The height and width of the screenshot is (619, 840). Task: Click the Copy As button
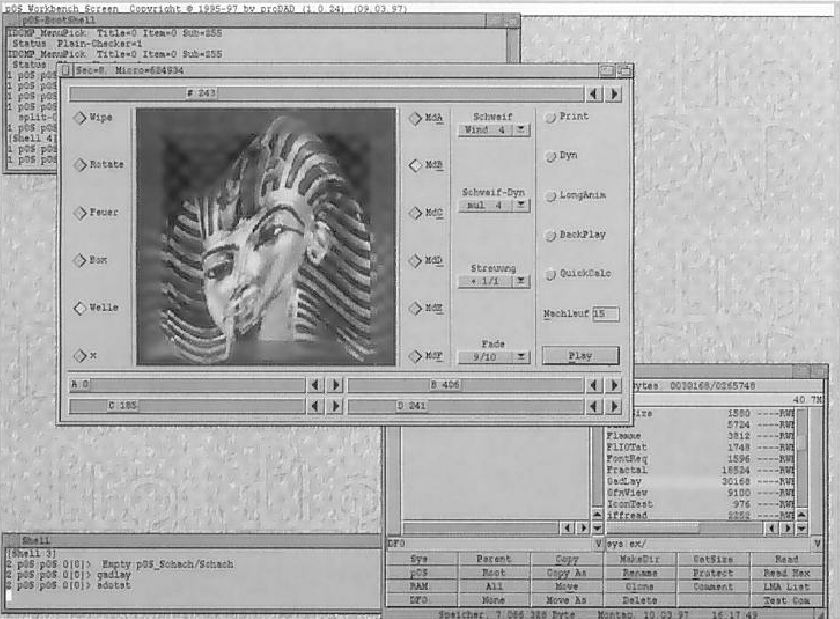click(x=566, y=573)
